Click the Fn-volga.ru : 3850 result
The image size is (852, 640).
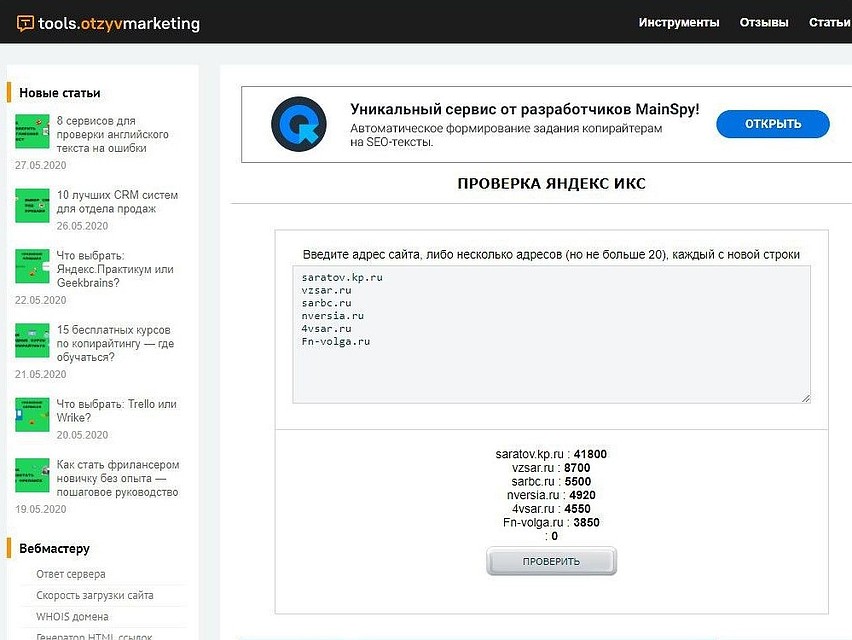[x=551, y=522]
